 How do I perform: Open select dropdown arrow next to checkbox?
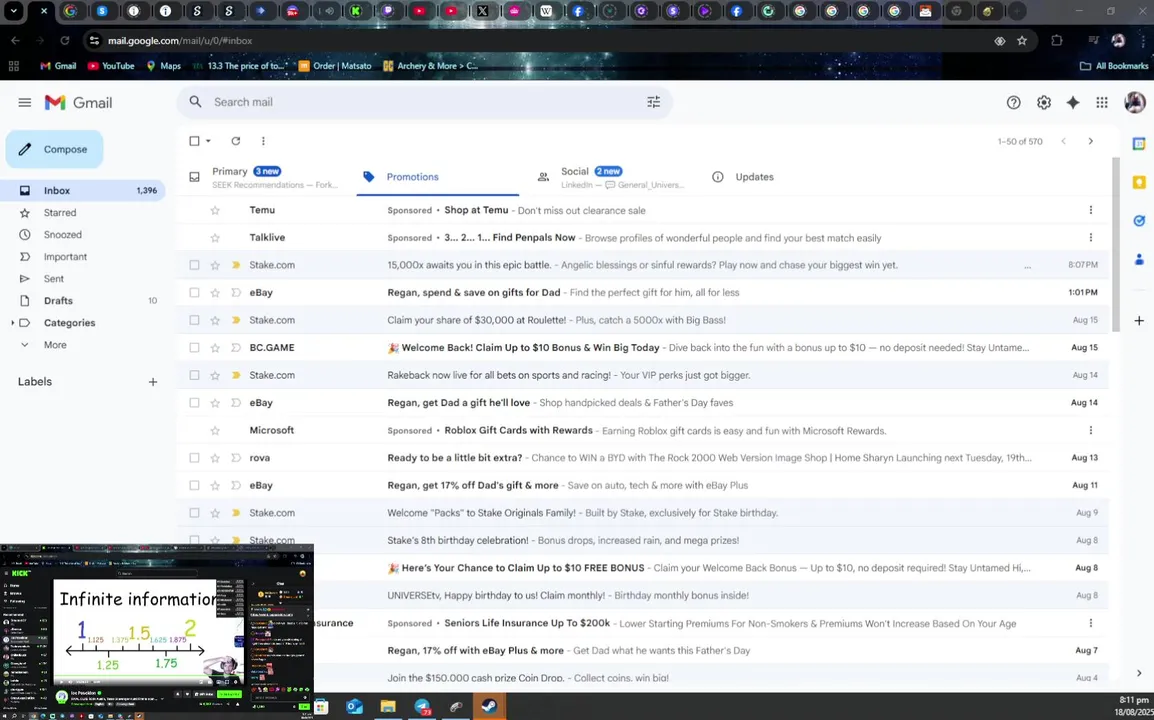coord(208,141)
